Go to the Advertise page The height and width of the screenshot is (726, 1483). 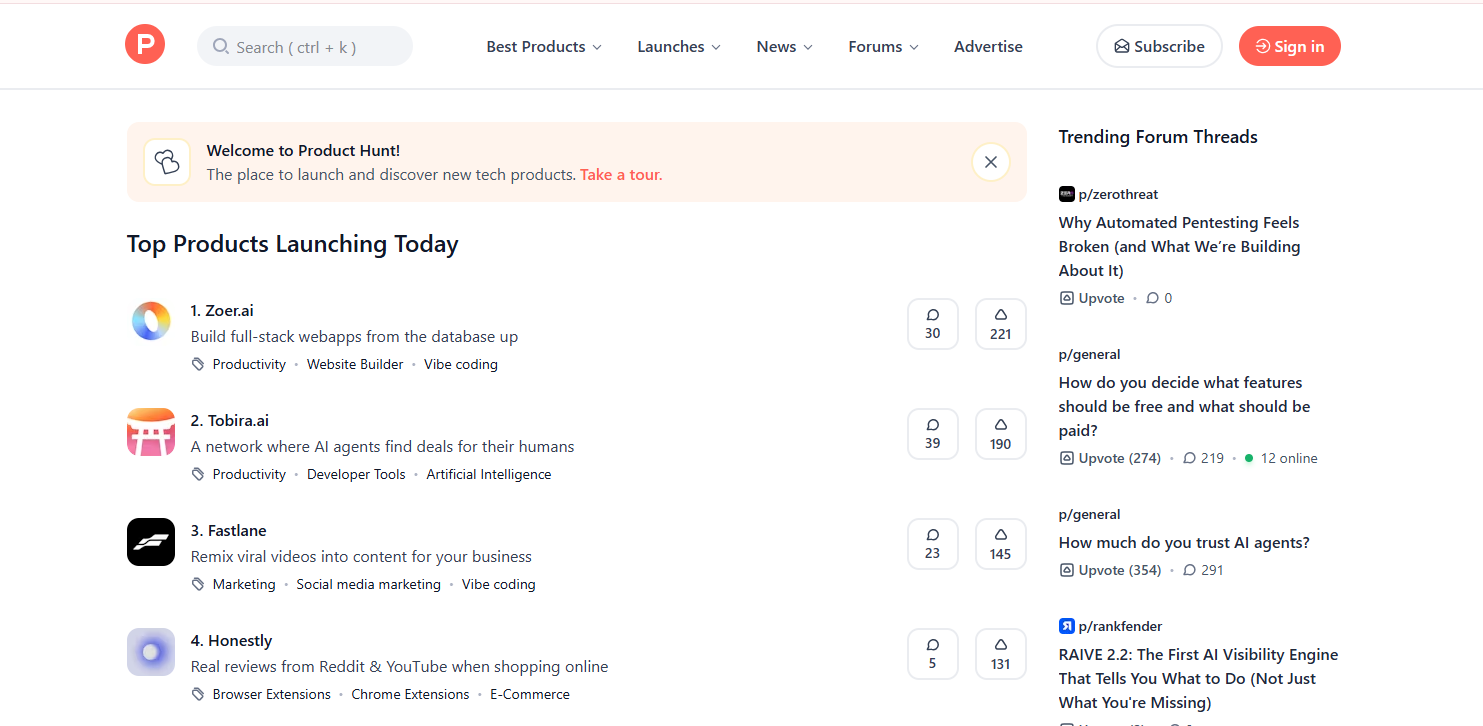[x=988, y=47]
